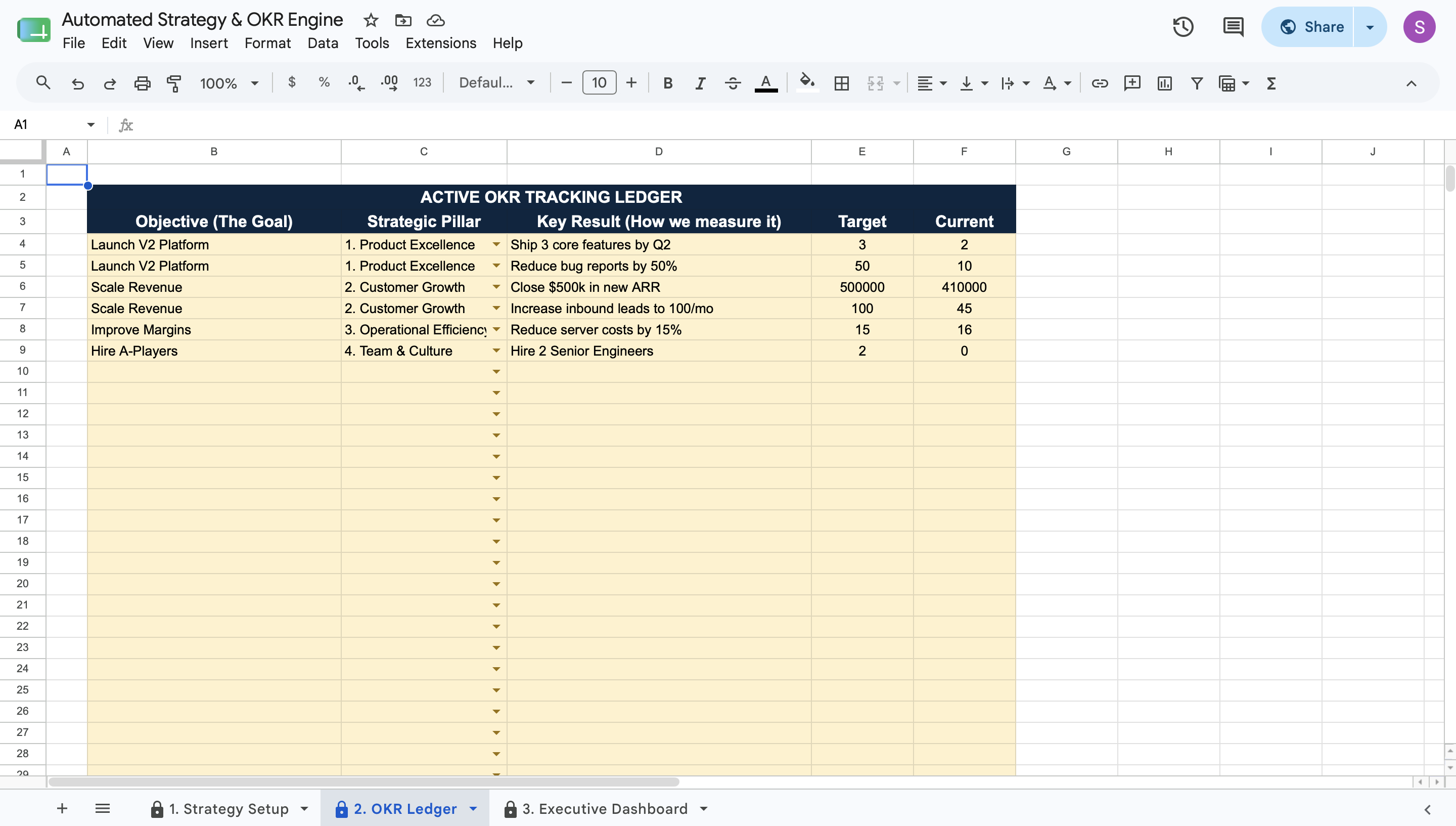Click the Share button
Viewport: 1456px width, 826px height.
[1310, 27]
